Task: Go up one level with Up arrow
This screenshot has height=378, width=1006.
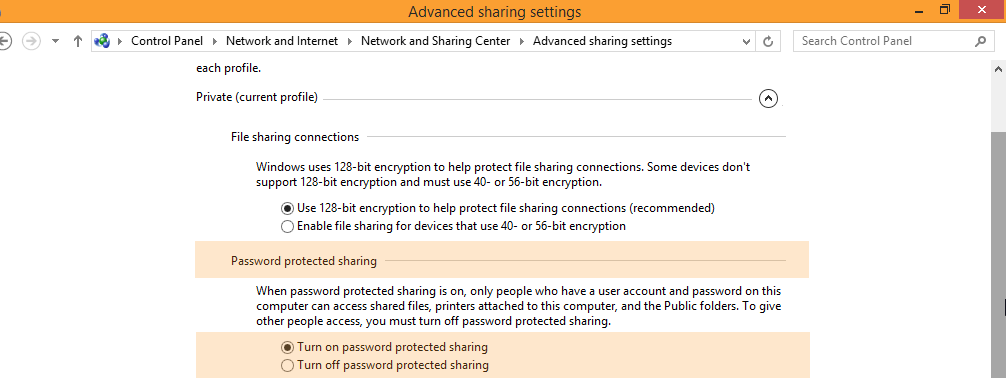Action: tap(78, 41)
